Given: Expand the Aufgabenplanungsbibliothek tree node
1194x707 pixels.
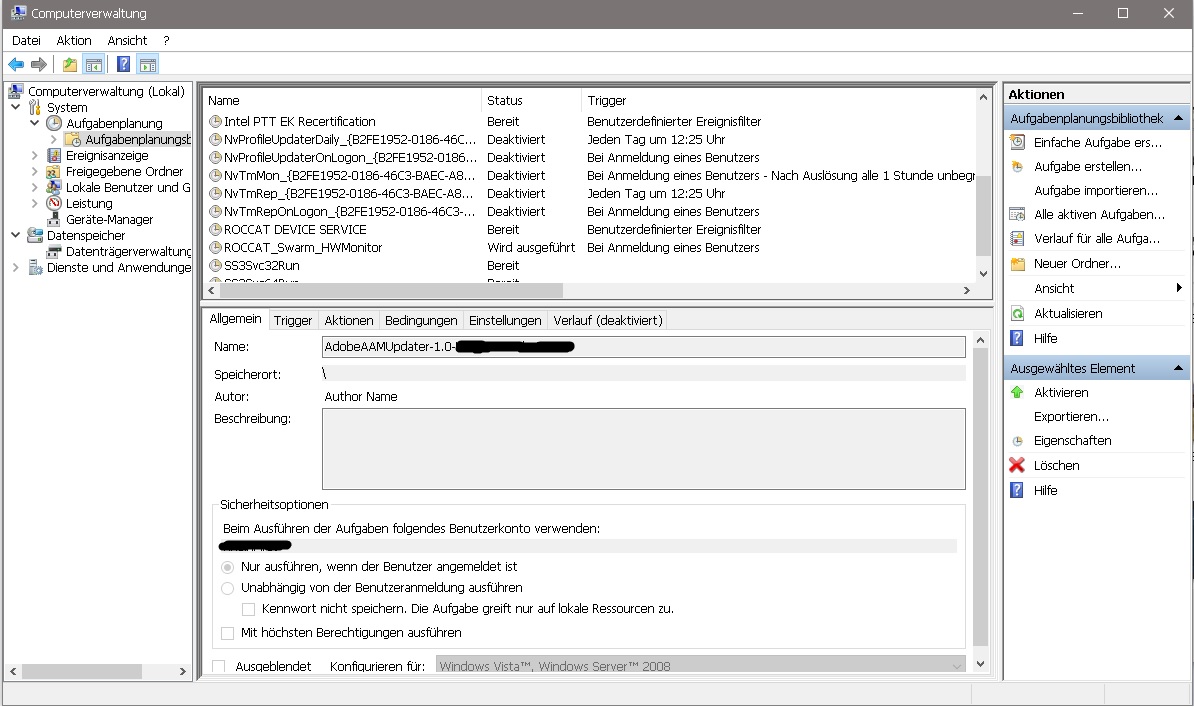Looking at the screenshot, I should pos(53,139).
